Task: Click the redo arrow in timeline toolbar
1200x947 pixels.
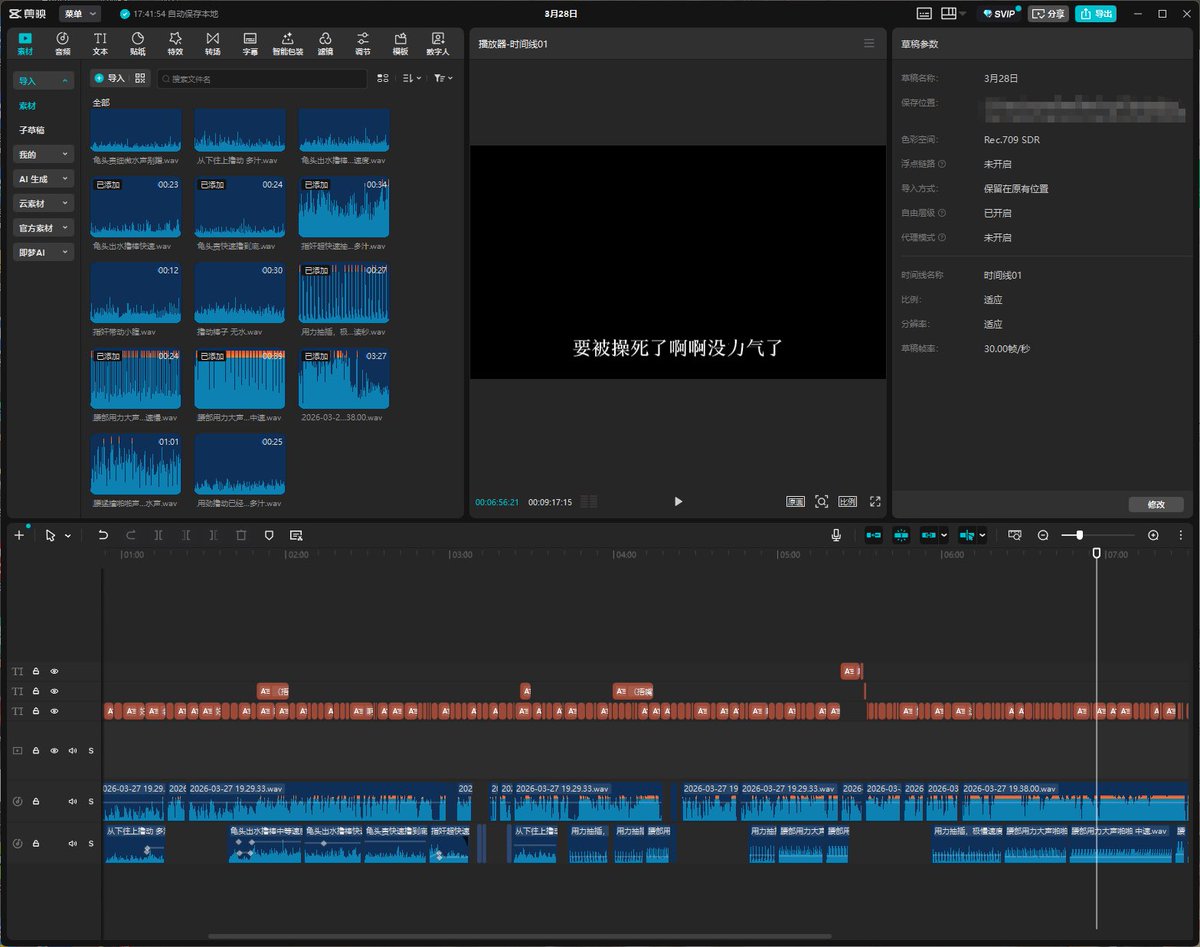Action: tap(131, 535)
